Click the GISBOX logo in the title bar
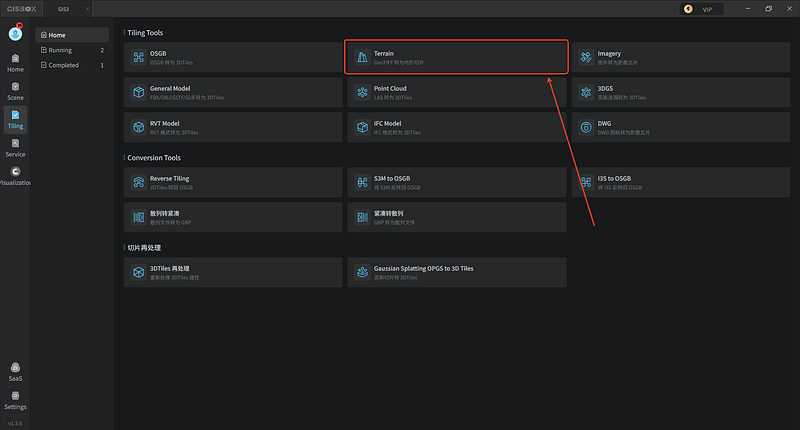Viewport: 800px width, 430px height. coord(21,9)
